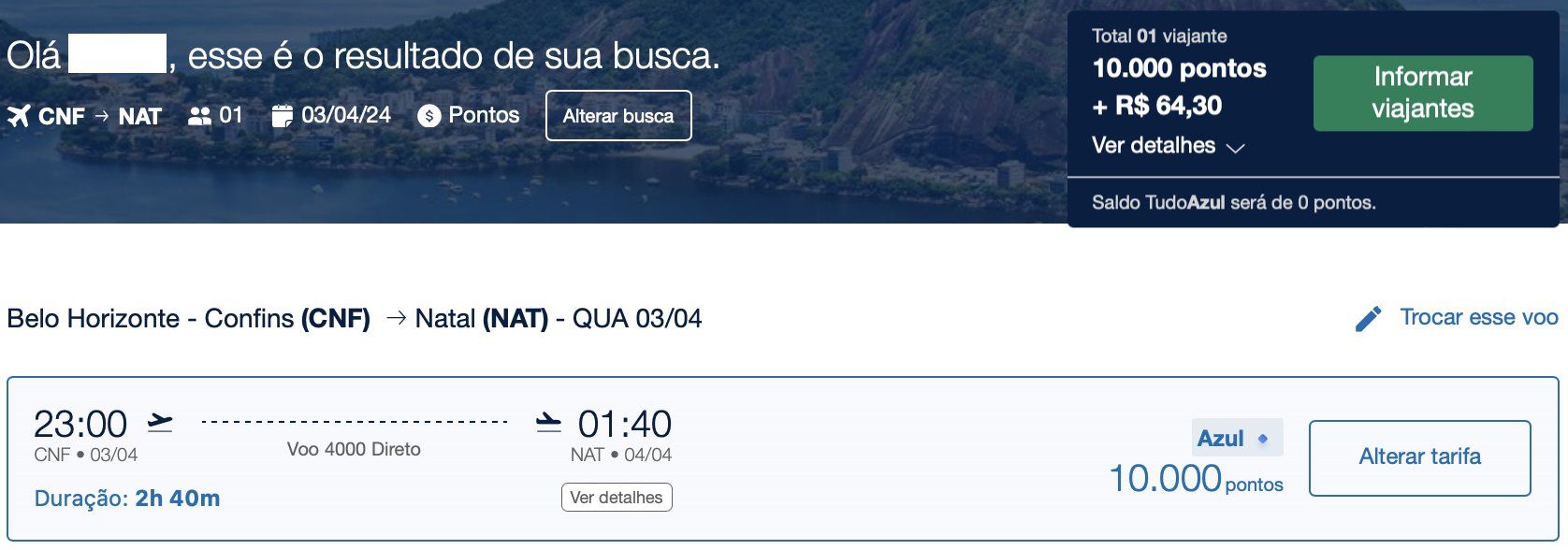The image size is (1568, 550).
Task: Click the passengers icon next to 01
Action: pyautogui.click(x=200, y=116)
